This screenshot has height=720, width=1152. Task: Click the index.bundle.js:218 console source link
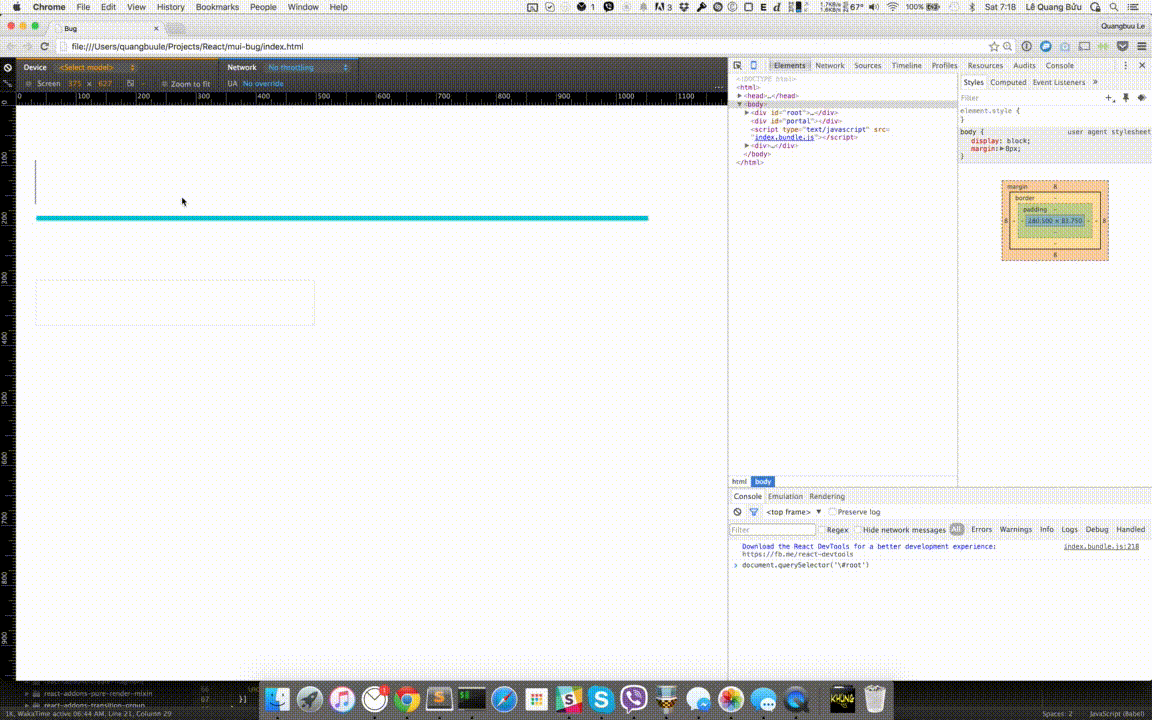point(1101,547)
